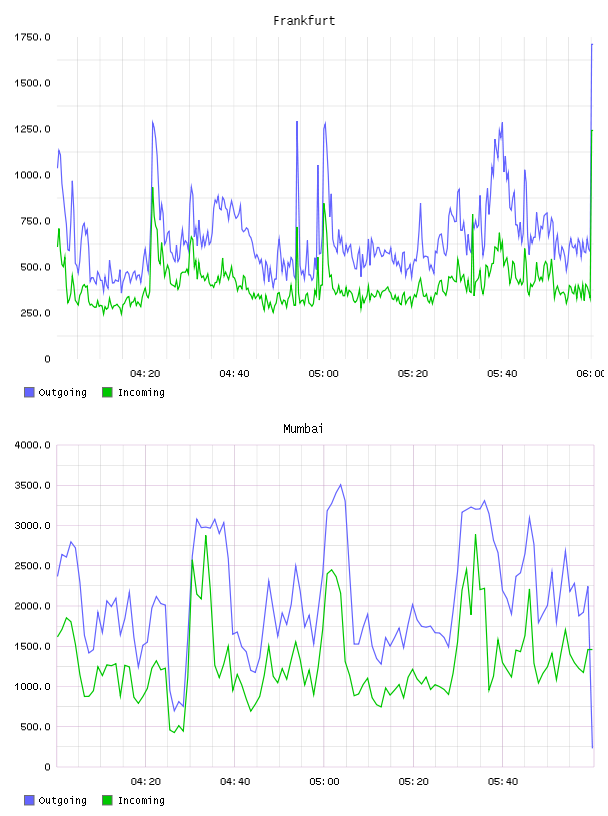Click 3000.0 on Mumbai y-axis
The height and width of the screenshot is (816, 608).
(x=32, y=526)
